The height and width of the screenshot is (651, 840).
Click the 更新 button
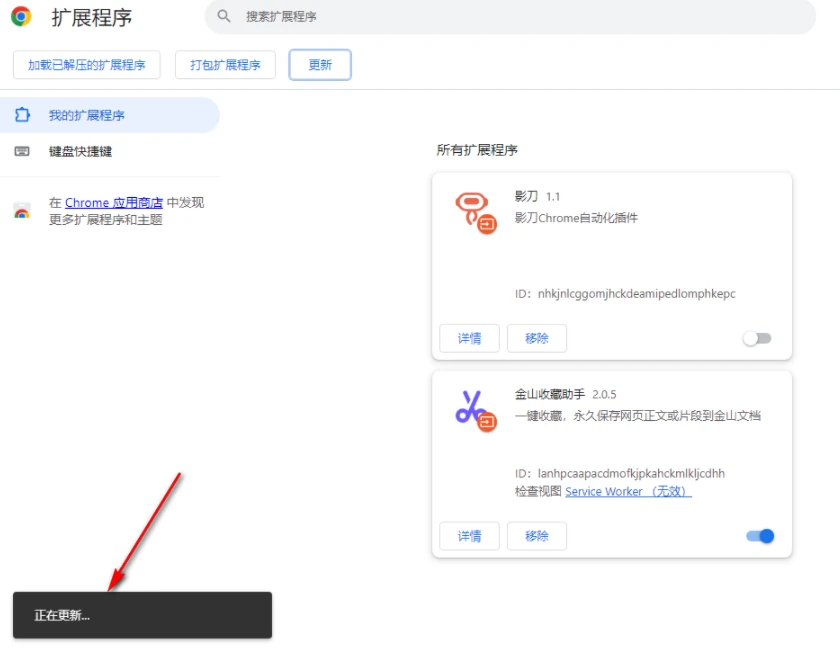[x=319, y=64]
